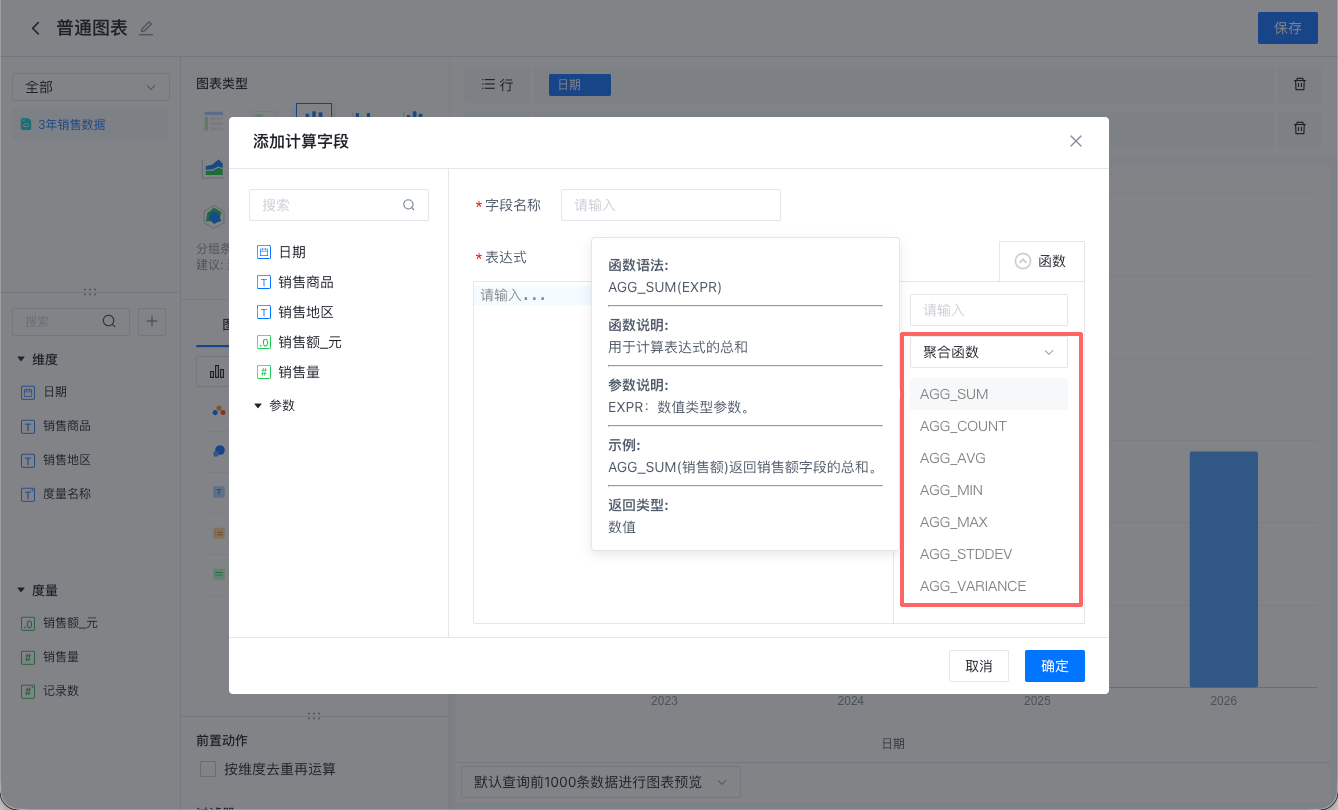Toggle 按维度去重再运算 checkbox
This screenshot has height=810, width=1338.
tap(208, 769)
